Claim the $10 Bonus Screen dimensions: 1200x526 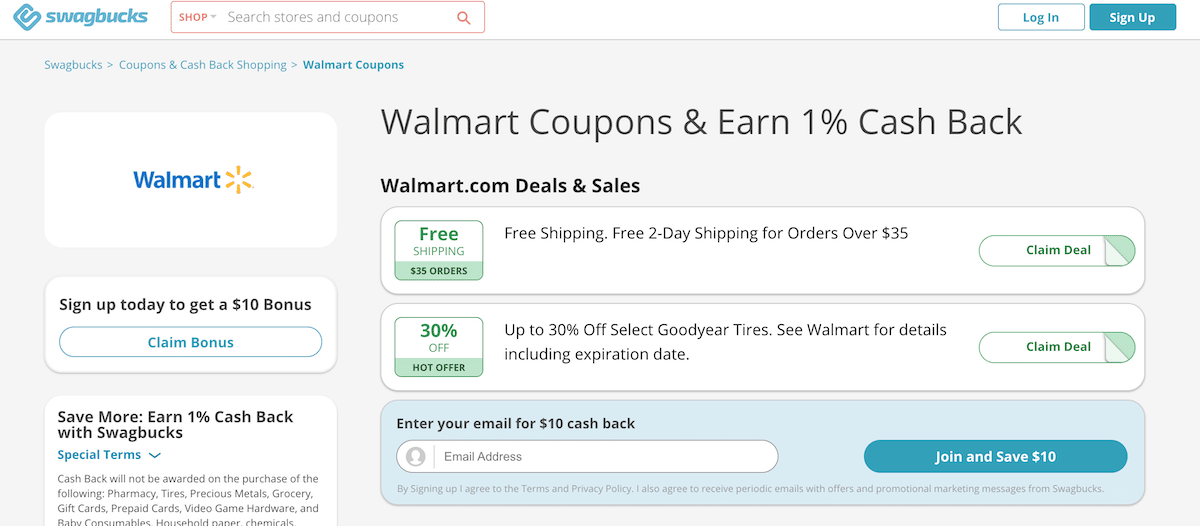(x=191, y=342)
